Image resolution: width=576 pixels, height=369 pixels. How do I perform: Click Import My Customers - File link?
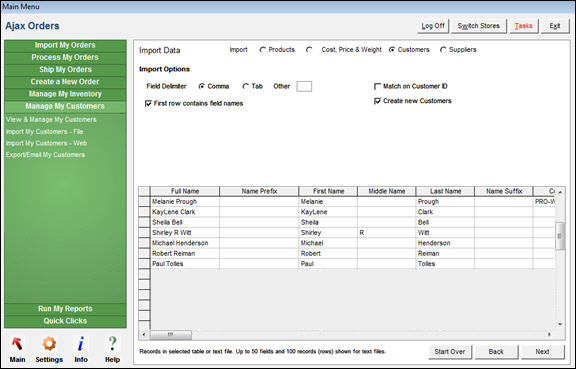[x=44, y=132]
